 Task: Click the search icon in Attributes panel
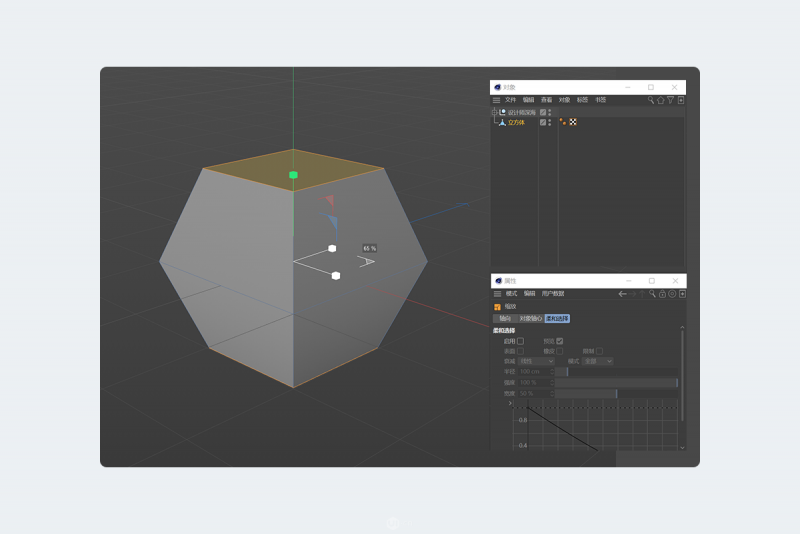click(652, 294)
